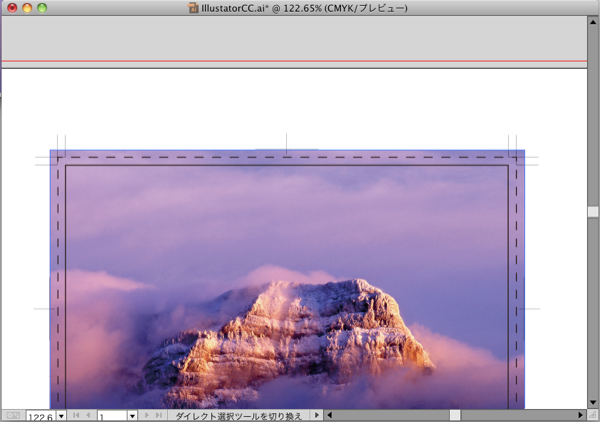Go to the previous artboard
The image size is (600, 422).
pyautogui.click(x=88, y=415)
